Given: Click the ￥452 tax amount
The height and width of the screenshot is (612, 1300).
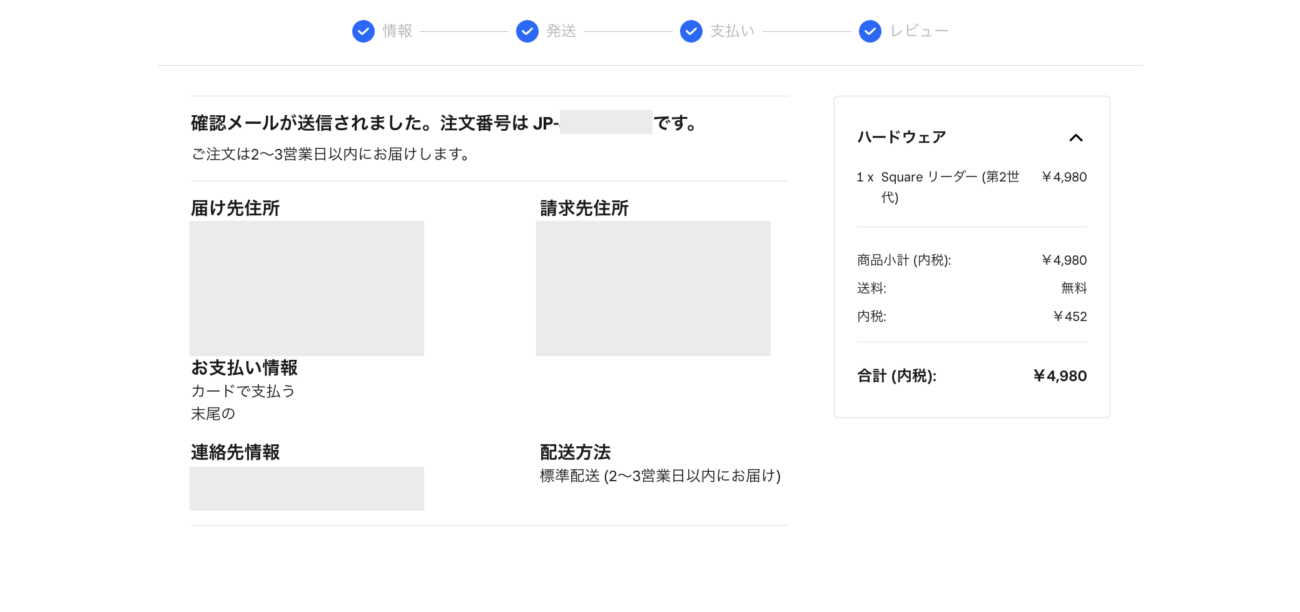Looking at the screenshot, I should coord(1069,316).
